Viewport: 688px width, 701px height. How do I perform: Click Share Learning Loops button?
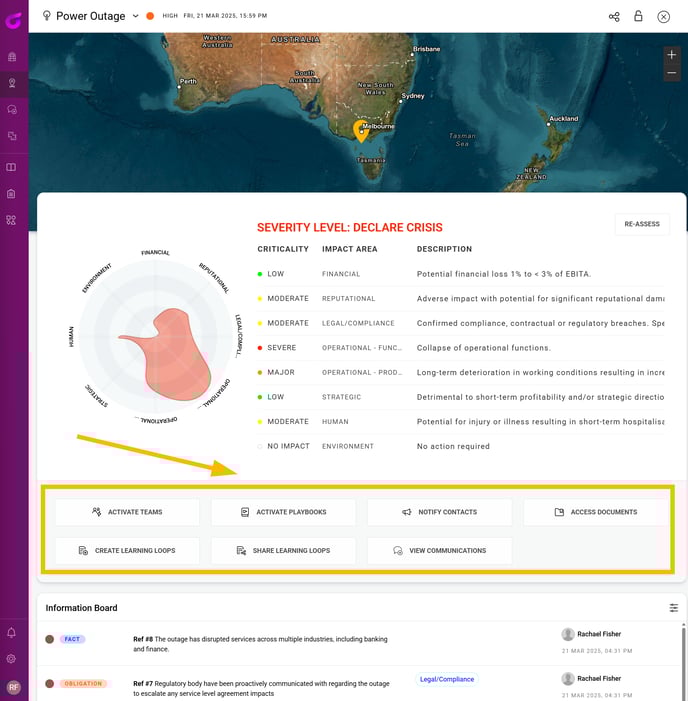coord(283,550)
